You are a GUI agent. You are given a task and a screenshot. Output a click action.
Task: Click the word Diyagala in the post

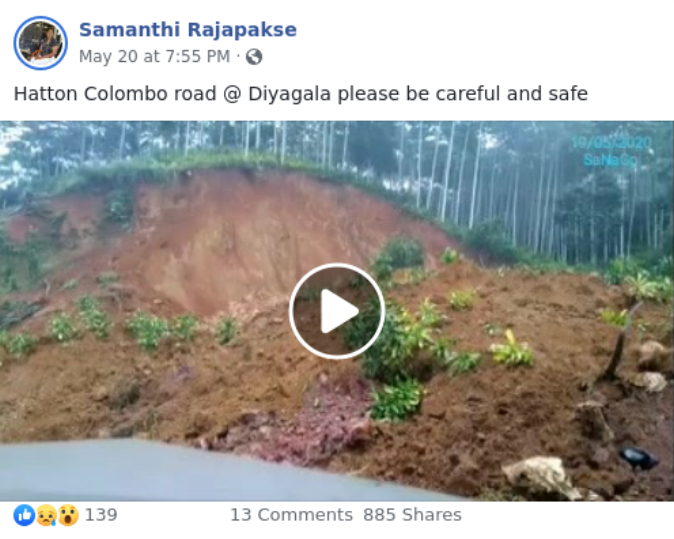click(x=289, y=94)
